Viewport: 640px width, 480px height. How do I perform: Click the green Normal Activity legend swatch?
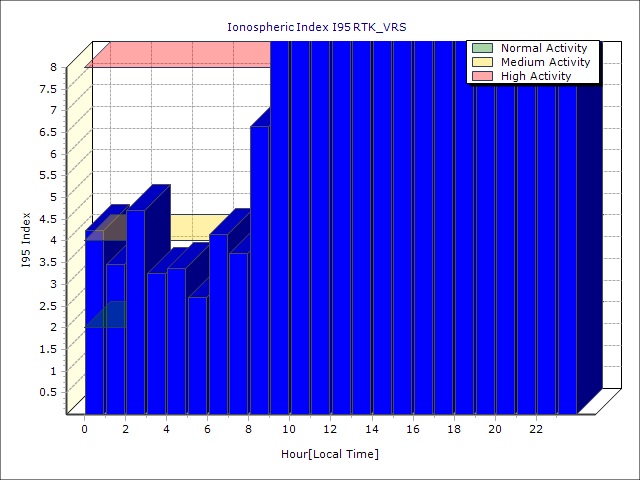point(482,48)
